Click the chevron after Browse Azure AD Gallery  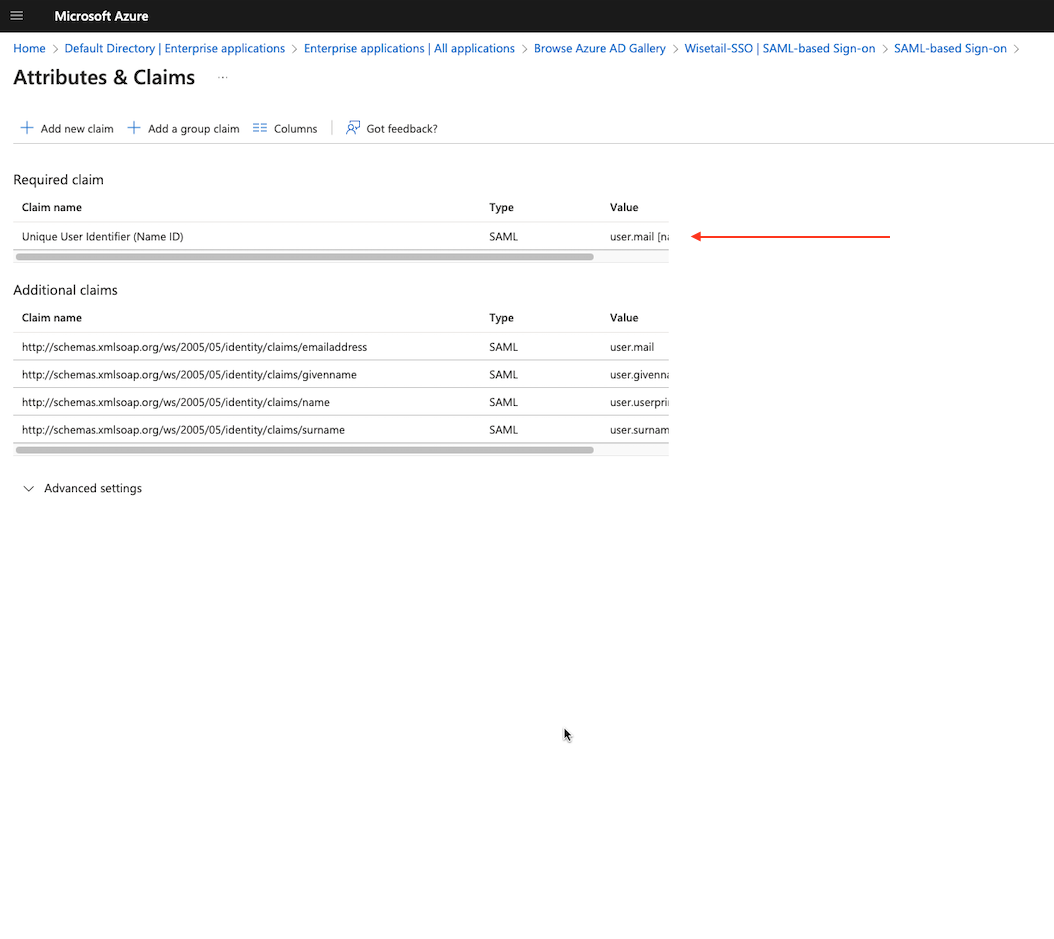675,48
